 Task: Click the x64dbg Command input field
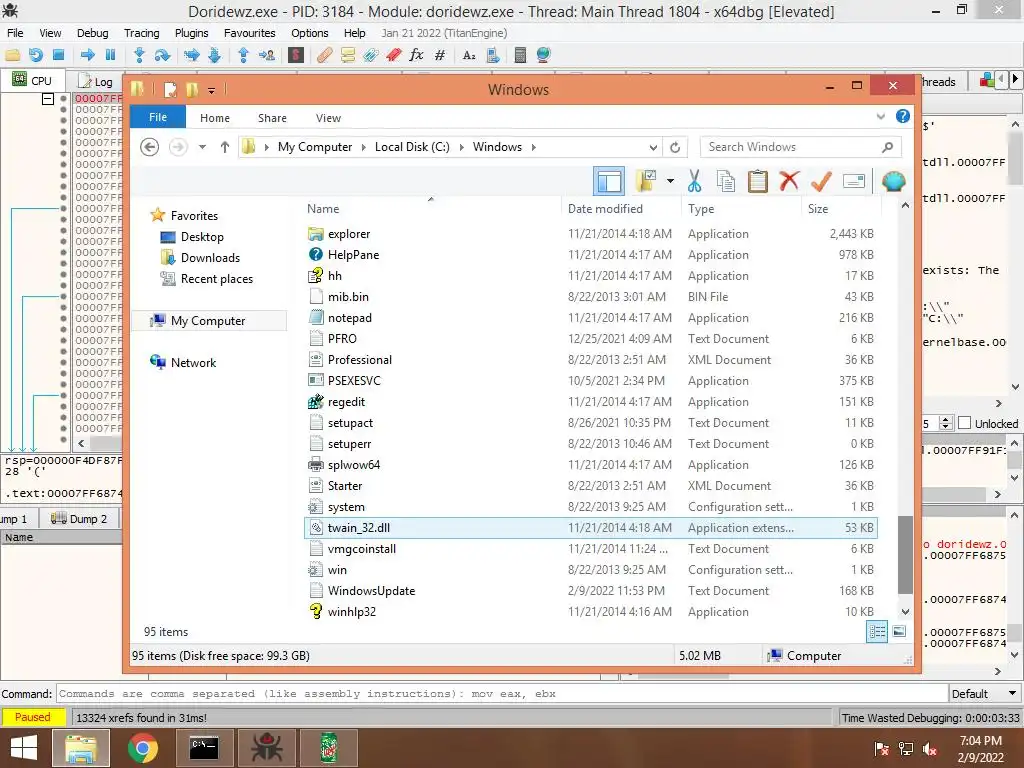[502, 694]
